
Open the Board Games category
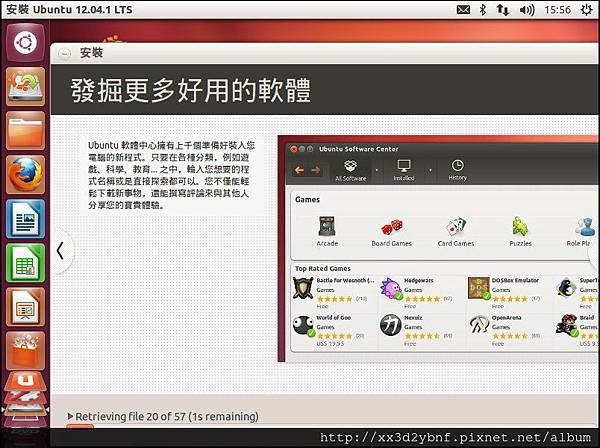(x=391, y=232)
